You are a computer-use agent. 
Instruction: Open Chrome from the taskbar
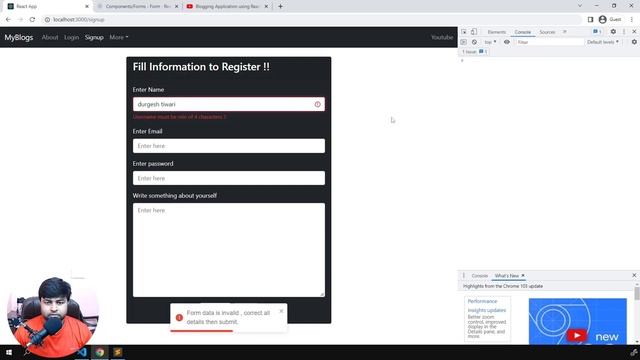tap(100, 352)
